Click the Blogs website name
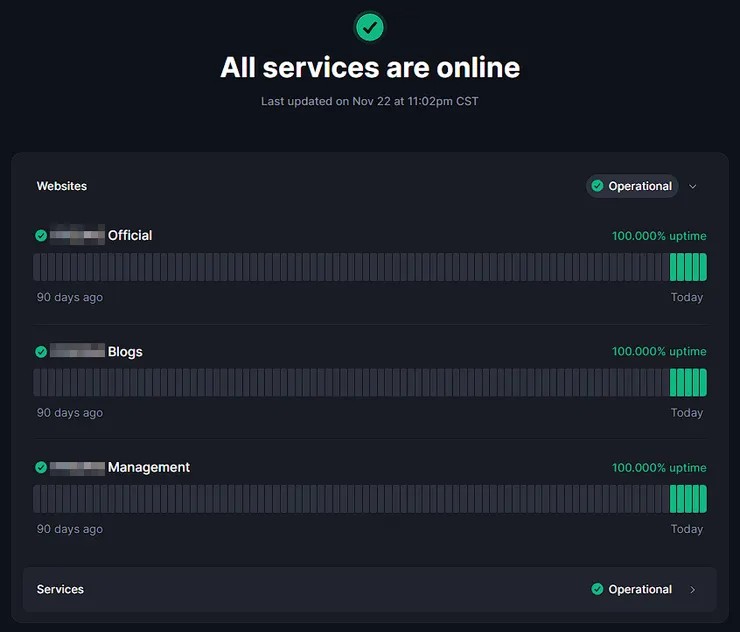This screenshot has width=740, height=632. point(125,352)
